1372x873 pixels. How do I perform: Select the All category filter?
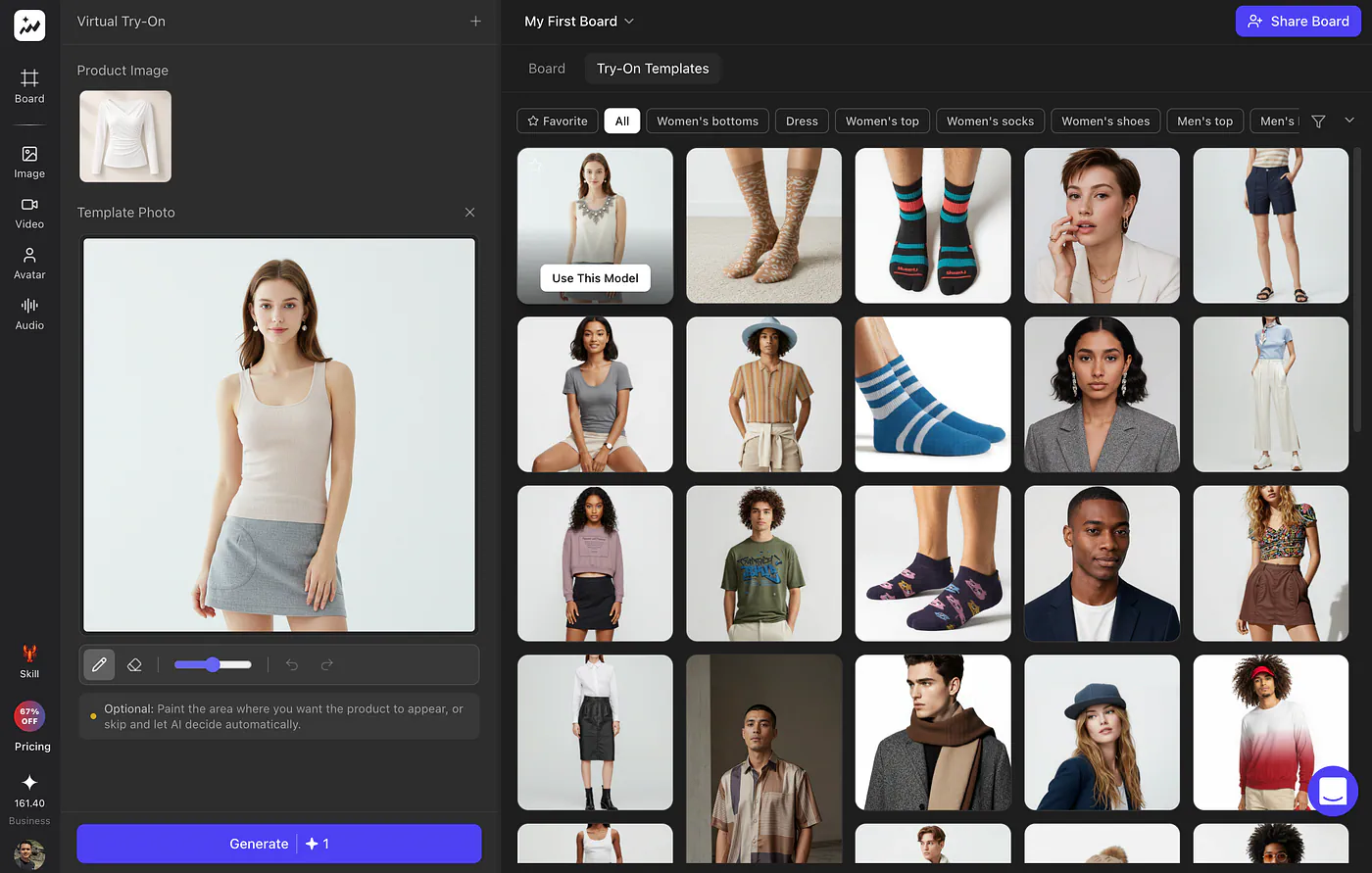[622, 121]
